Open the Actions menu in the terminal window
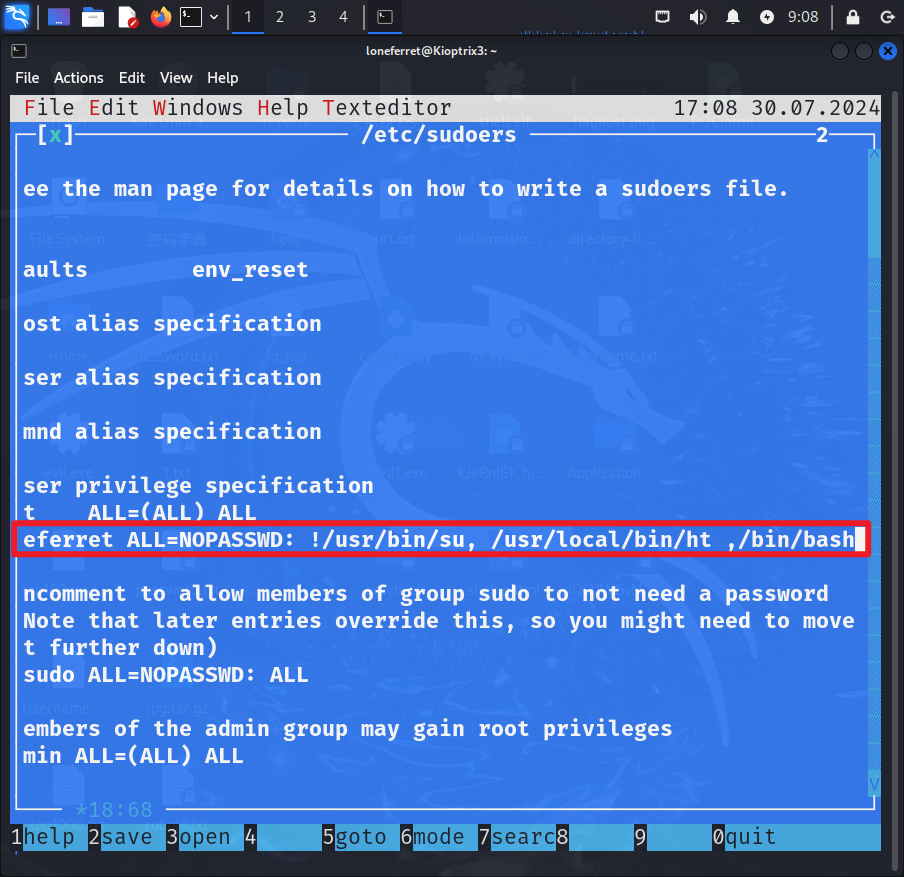 click(78, 77)
